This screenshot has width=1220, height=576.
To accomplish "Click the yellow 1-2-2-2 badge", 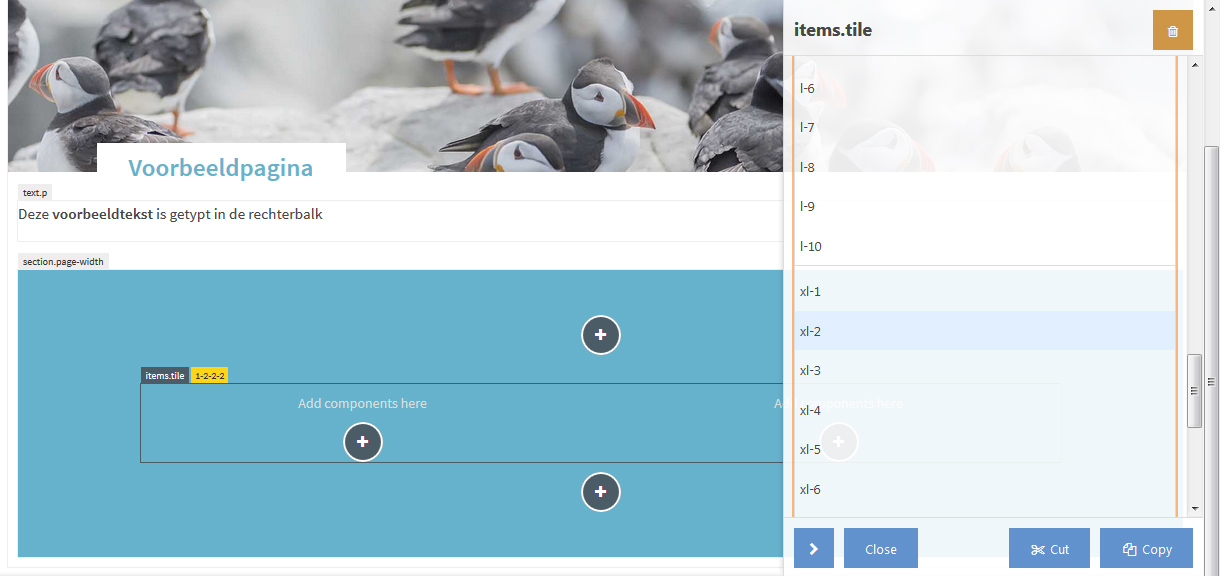I will point(210,376).
